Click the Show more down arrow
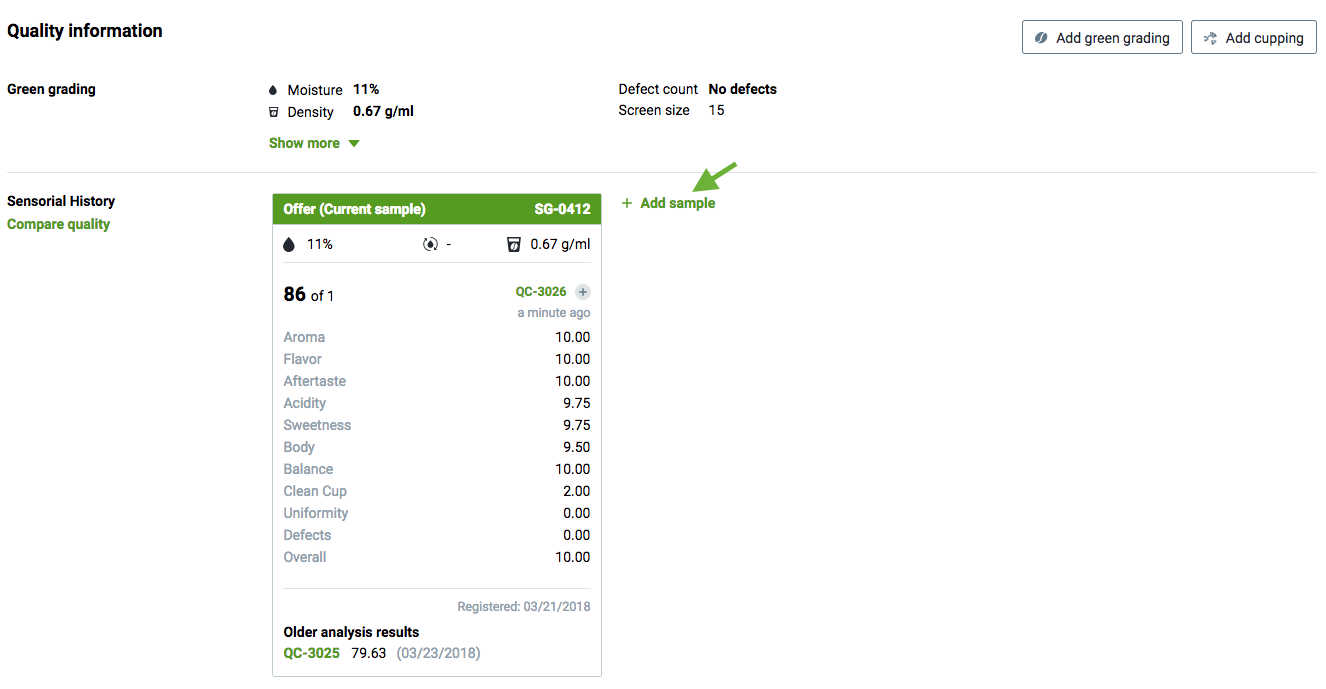The image size is (1326, 689). click(353, 143)
